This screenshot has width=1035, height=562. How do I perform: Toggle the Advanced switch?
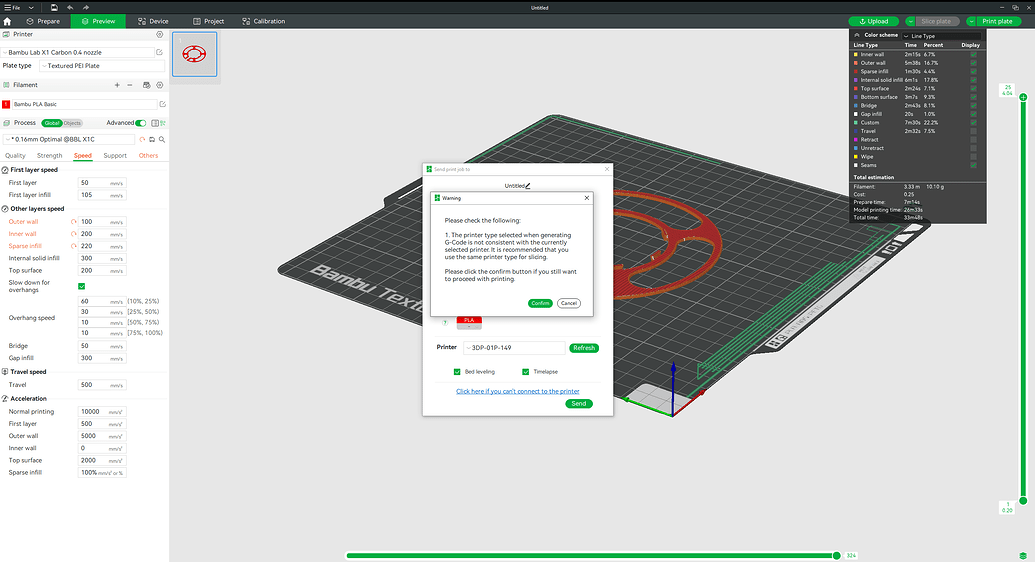pyautogui.click(x=141, y=123)
